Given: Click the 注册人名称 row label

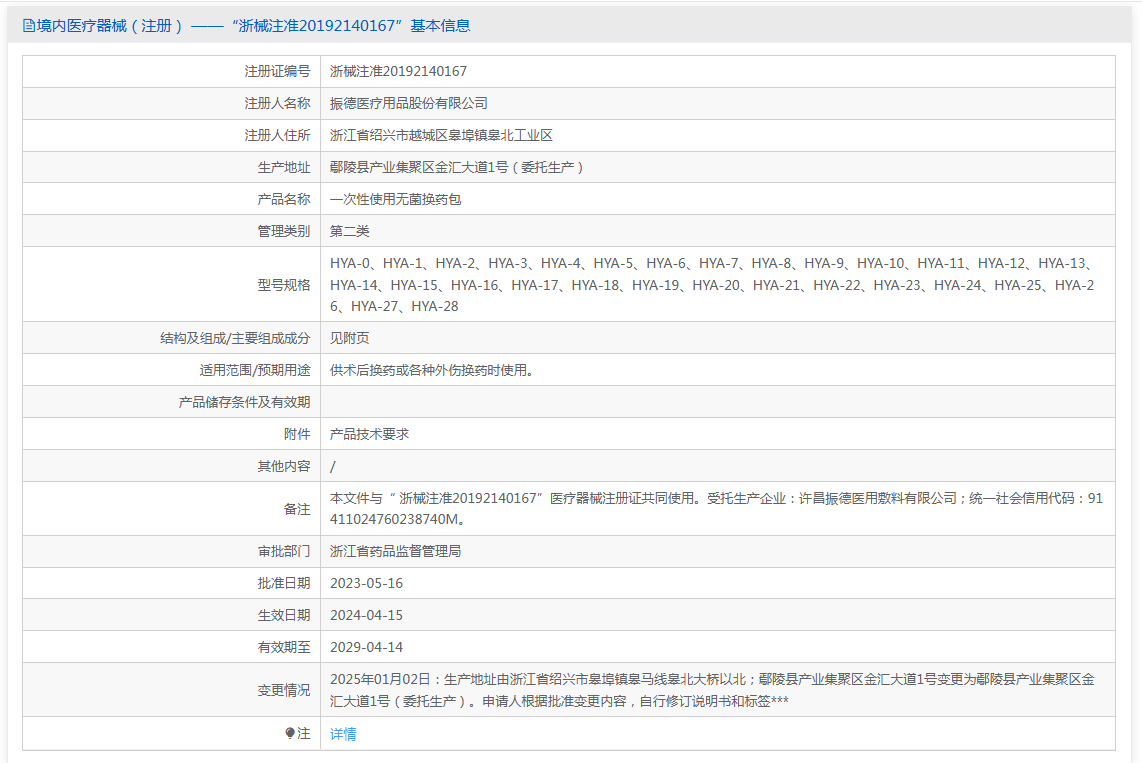Looking at the screenshot, I should [x=277, y=103].
